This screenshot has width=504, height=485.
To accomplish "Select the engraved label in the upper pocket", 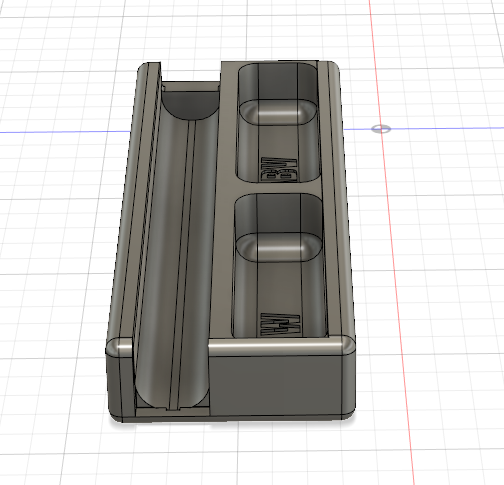I will [279, 170].
